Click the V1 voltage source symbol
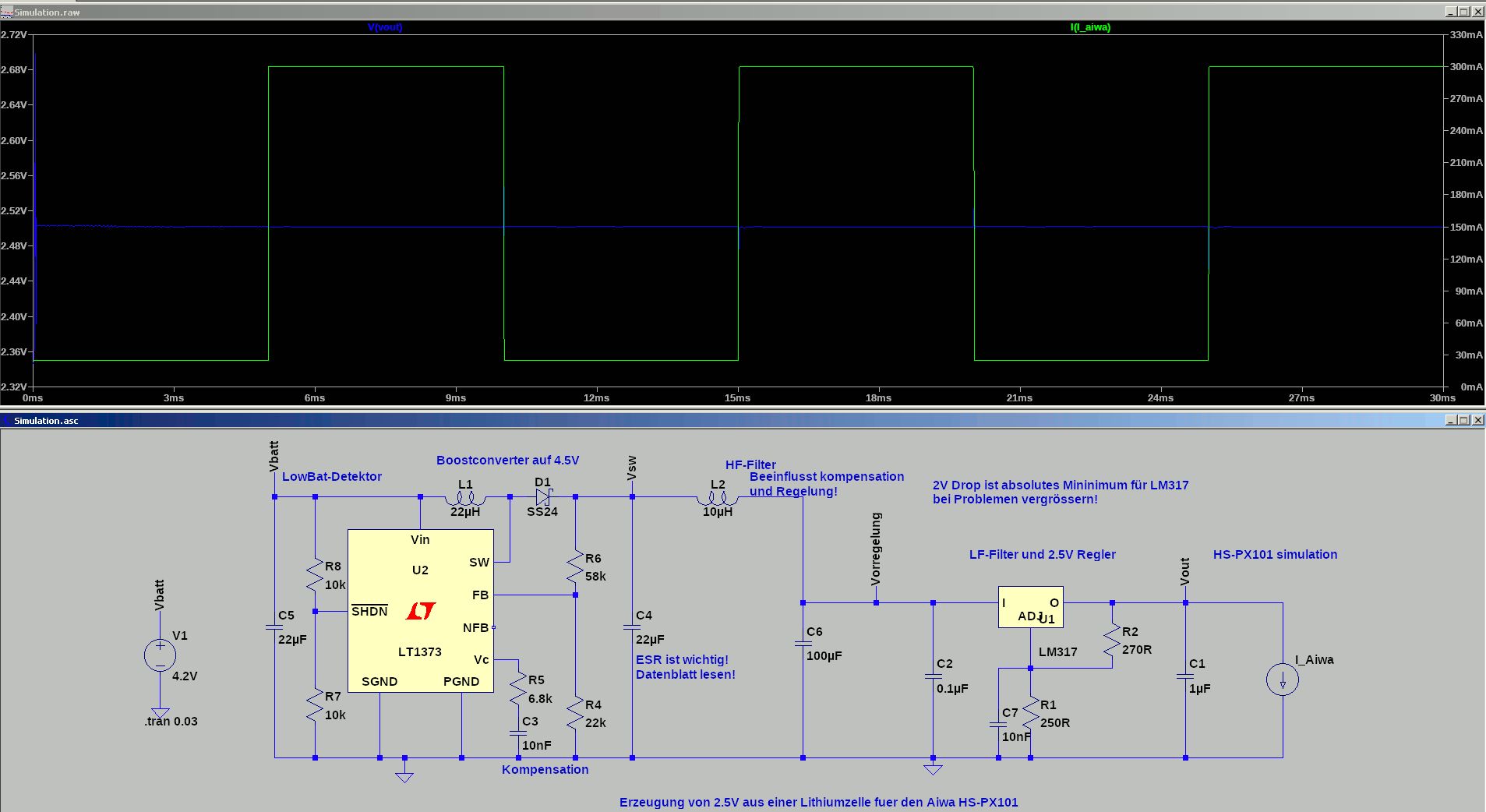The width and height of the screenshot is (1486, 812). pos(160,655)
